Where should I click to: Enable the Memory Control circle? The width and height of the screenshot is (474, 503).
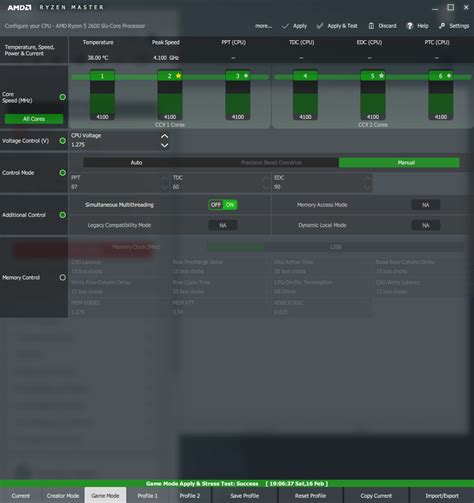pos(62,277)
